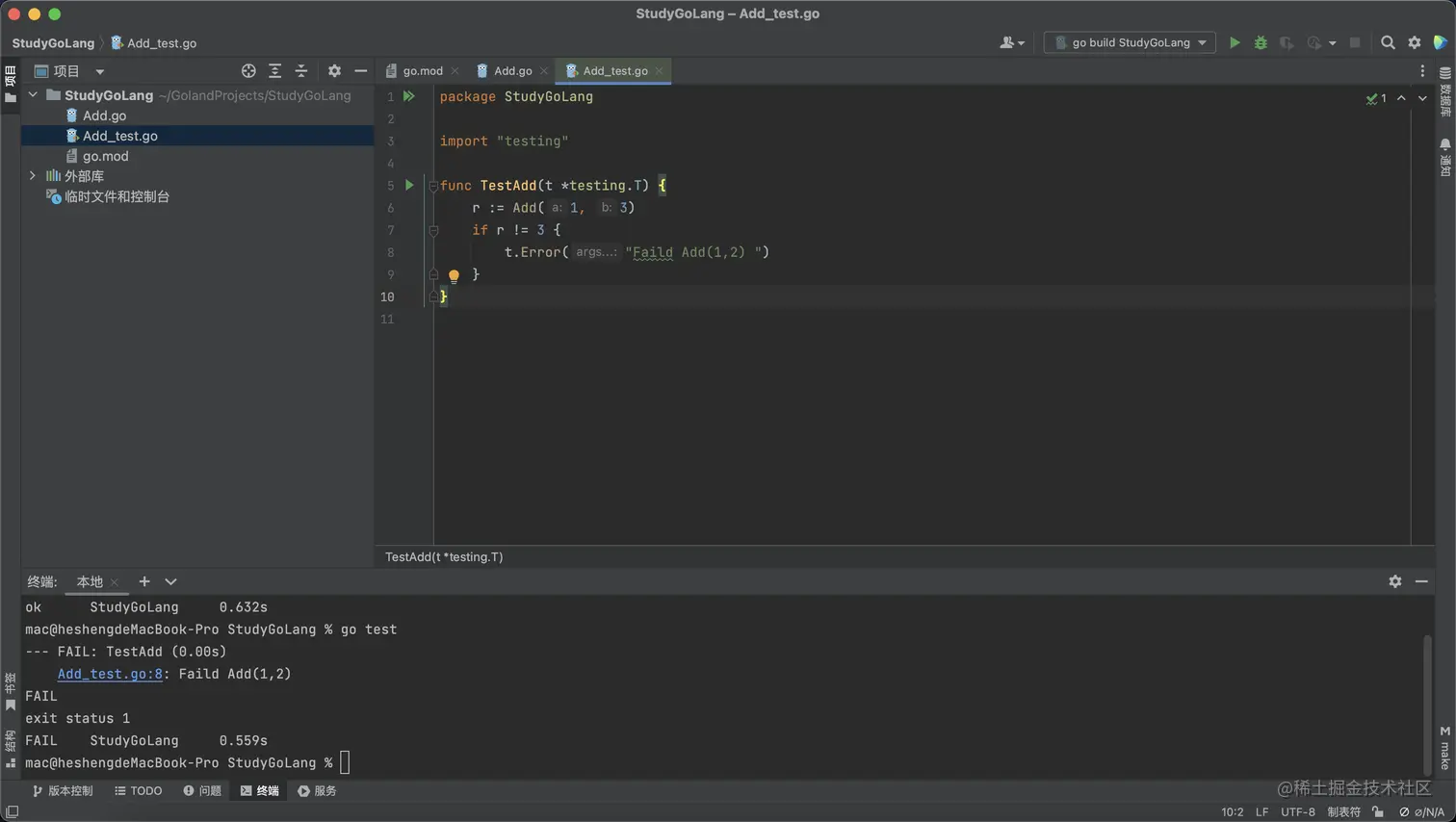The image size is (1456, 822).
Task: Collapse all items in project tree
Action: tap(301, 71)
